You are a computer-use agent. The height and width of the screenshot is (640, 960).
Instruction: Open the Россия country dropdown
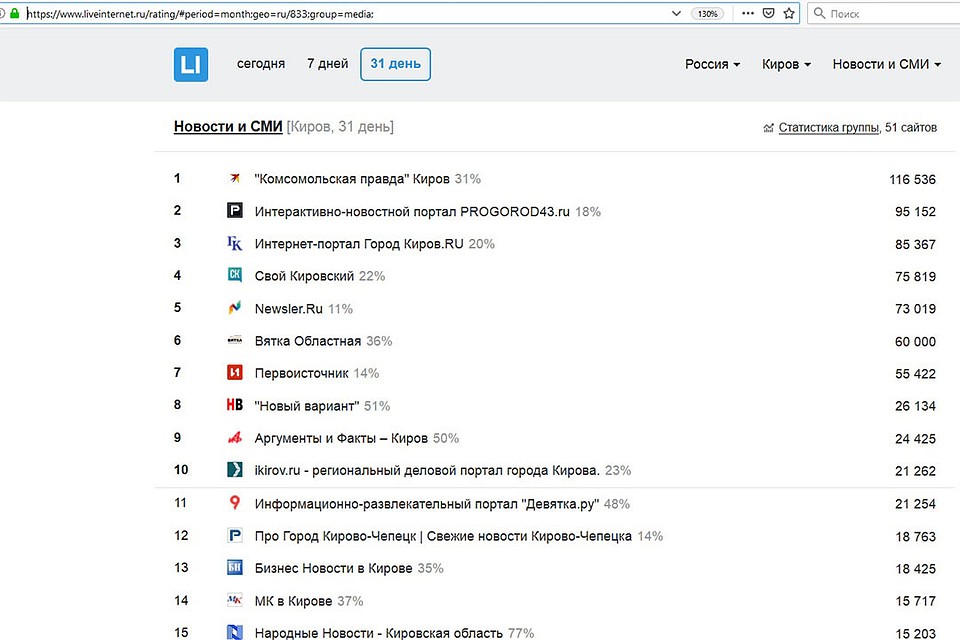click(712, 64)
